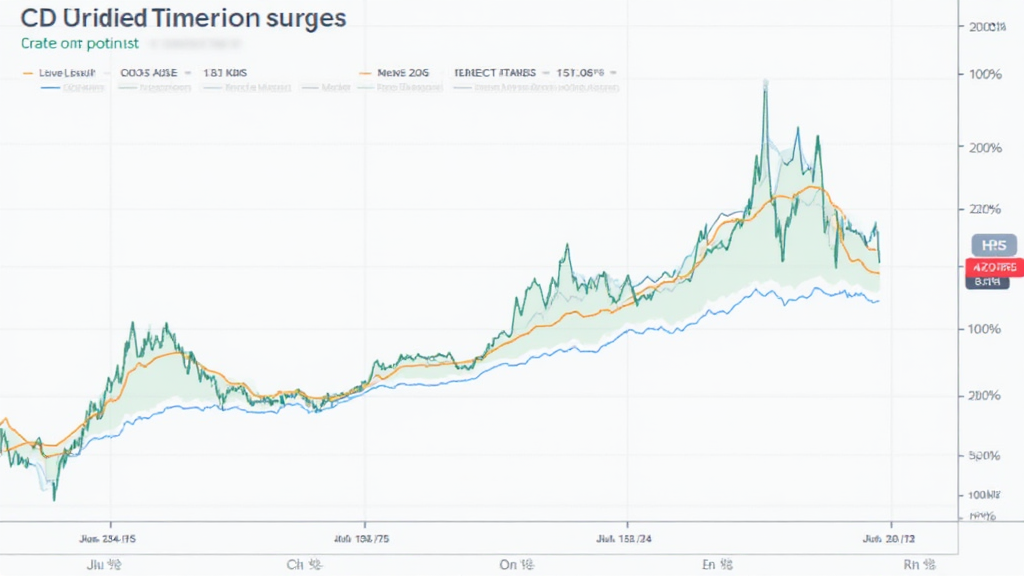
Task: Click the red 'AZOIIBS' price label
Action: (992, 267)
